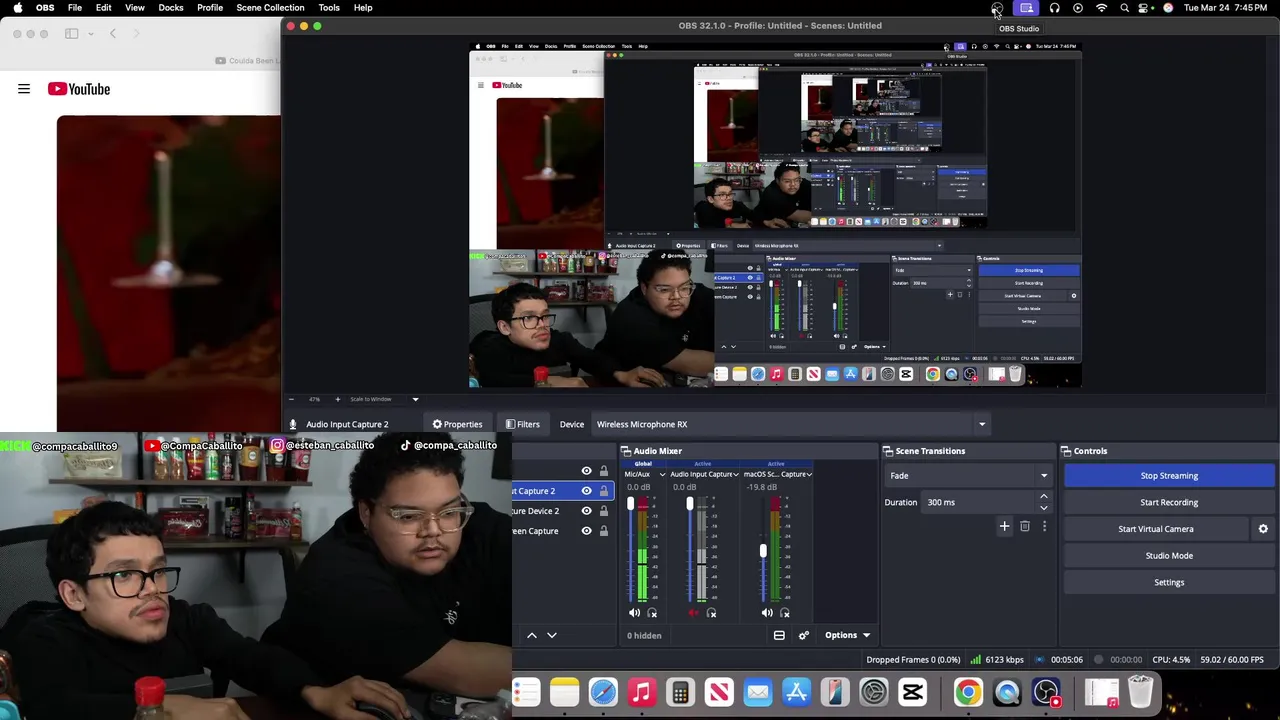Viewport: 1280px width, 720px height.
Task: Open OBS Settings from Controls
Action: [1169, 582]
